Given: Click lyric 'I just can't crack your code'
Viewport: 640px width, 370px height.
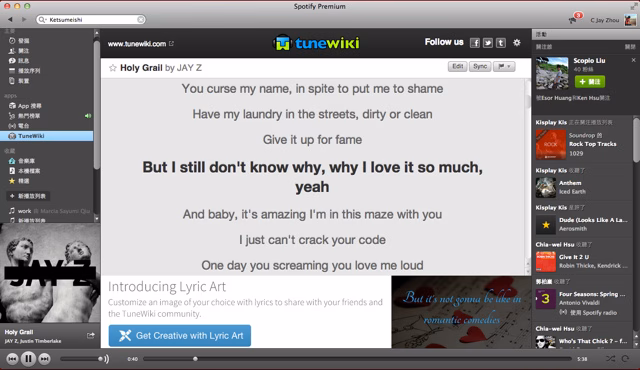Looking at the screenshot, I should click(x=312, y=240).
